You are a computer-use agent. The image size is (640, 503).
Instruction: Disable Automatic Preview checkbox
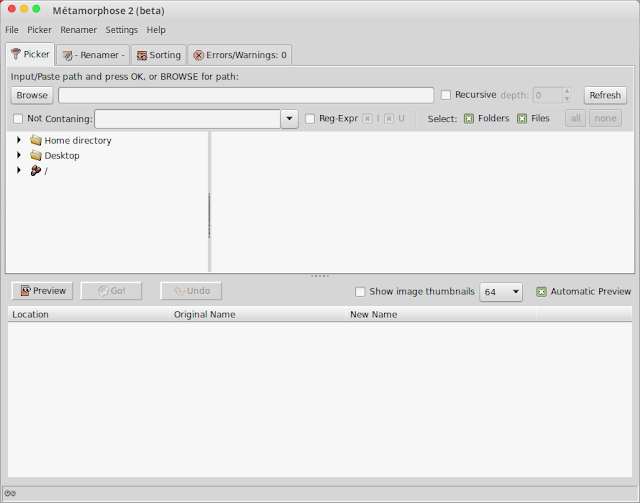[541, 292]
